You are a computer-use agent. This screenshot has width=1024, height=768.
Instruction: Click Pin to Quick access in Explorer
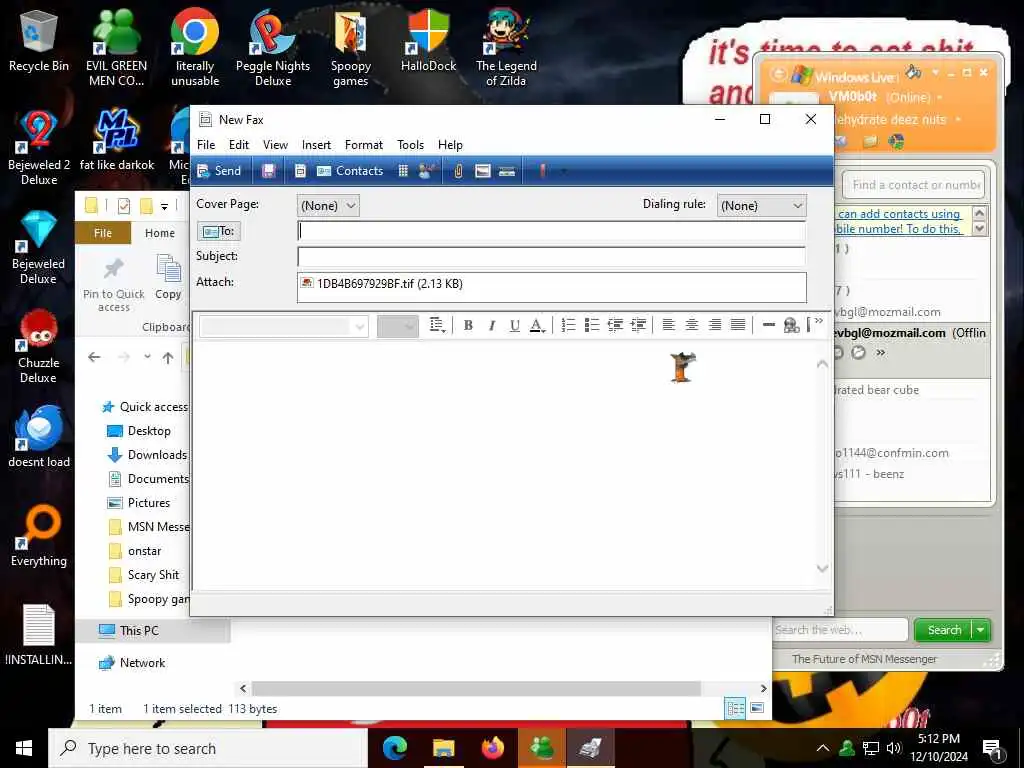pos(114,285)
